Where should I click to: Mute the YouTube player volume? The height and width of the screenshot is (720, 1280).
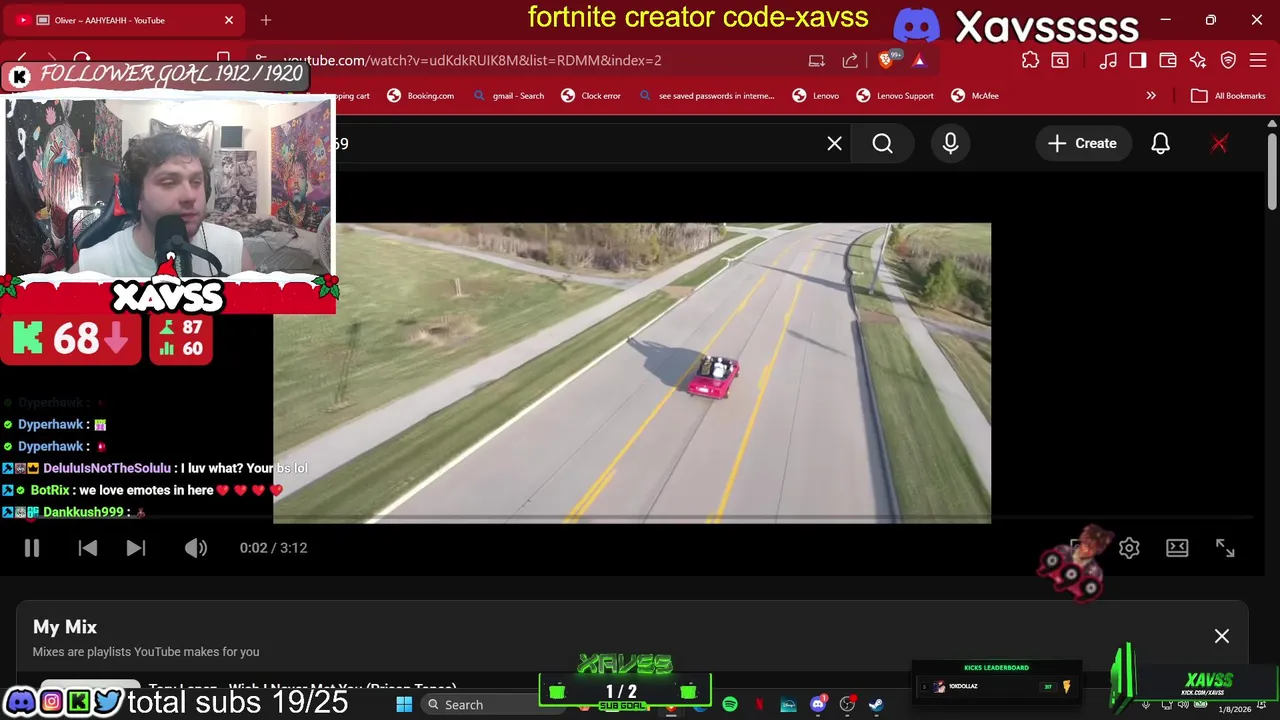(x=196, y=548)
